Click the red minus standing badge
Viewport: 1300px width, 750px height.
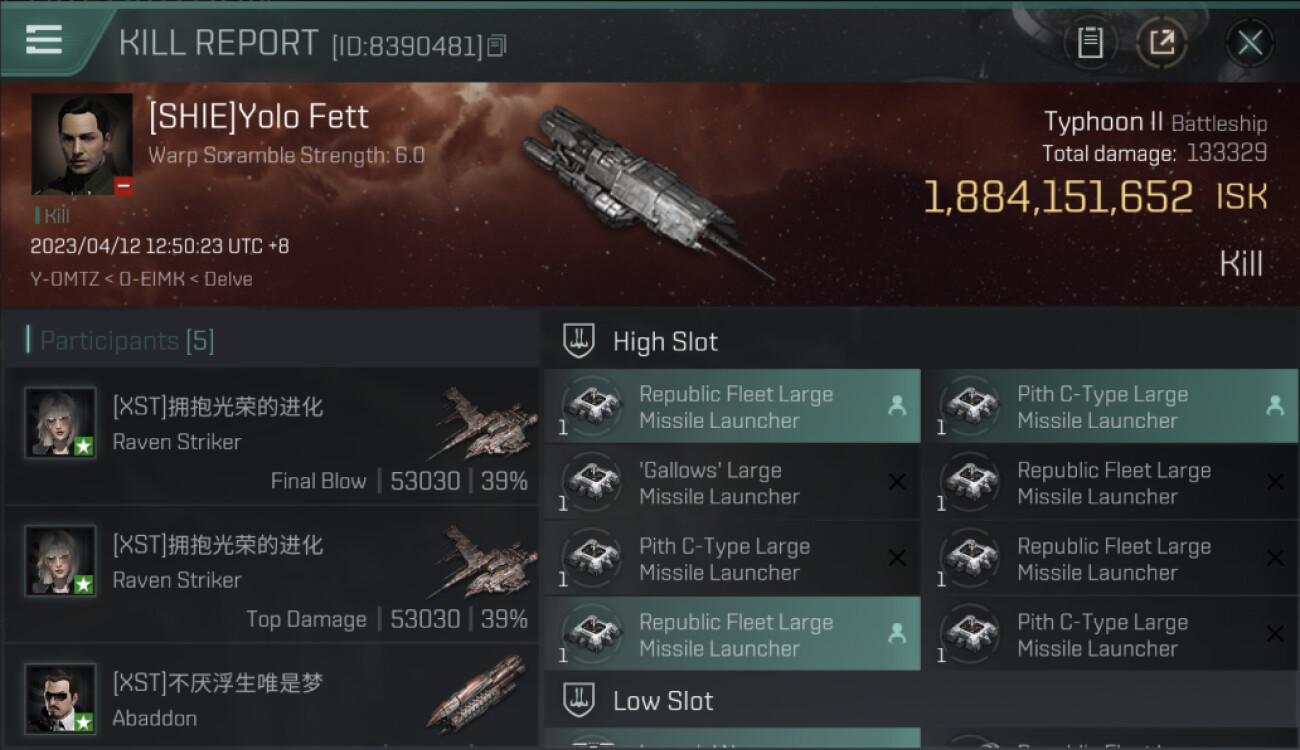coord(123,186)
